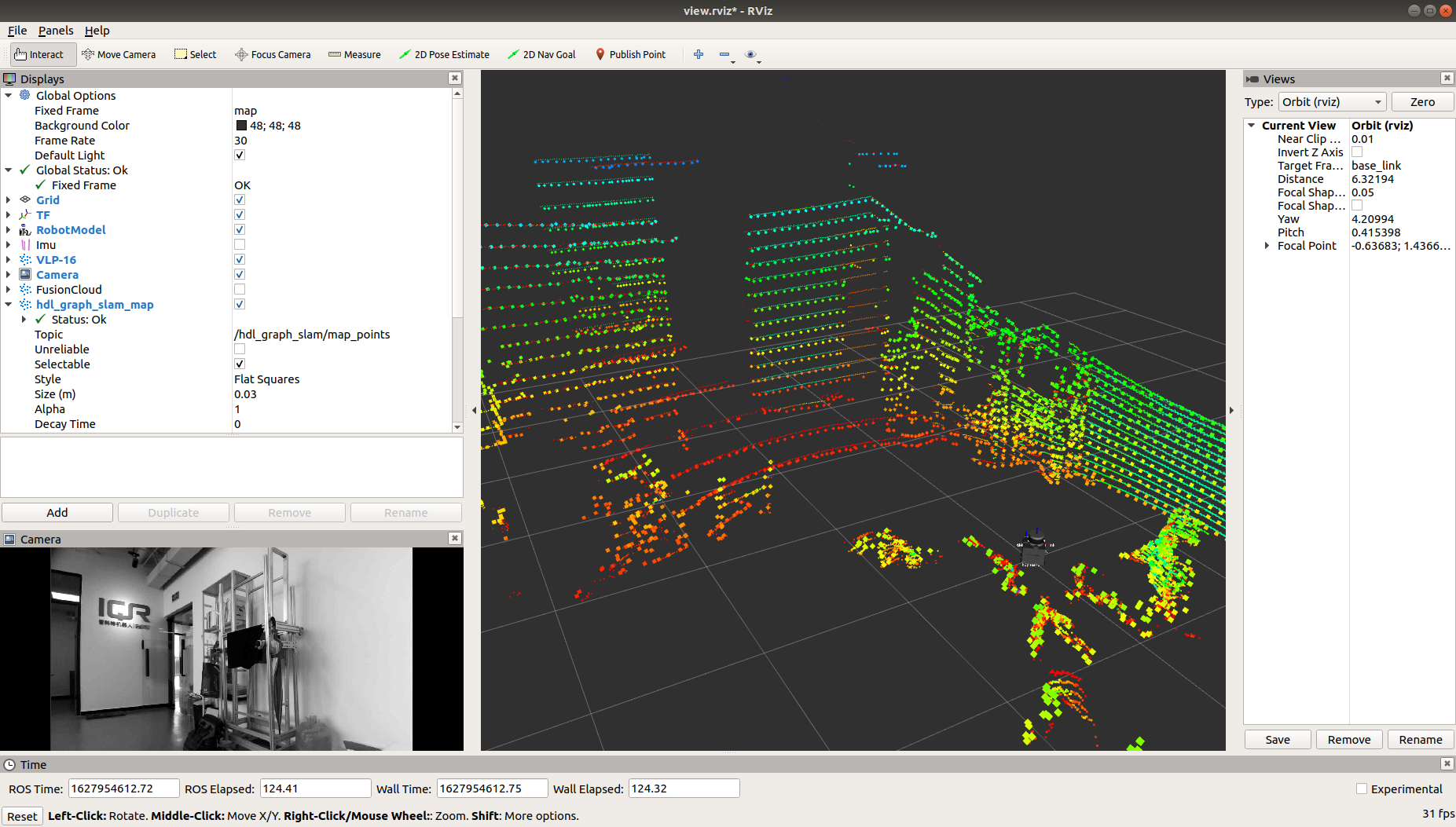
Task: Activate the Focus Camera tool
Action: click(x=273, y=54)
